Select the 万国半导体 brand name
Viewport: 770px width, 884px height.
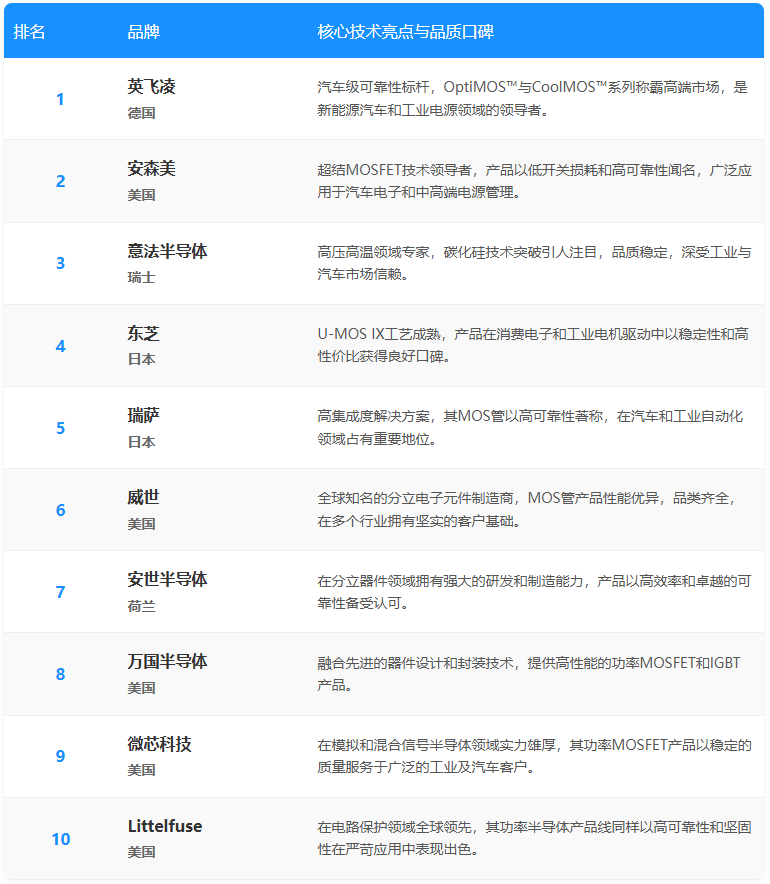click(x=167, y=661)
